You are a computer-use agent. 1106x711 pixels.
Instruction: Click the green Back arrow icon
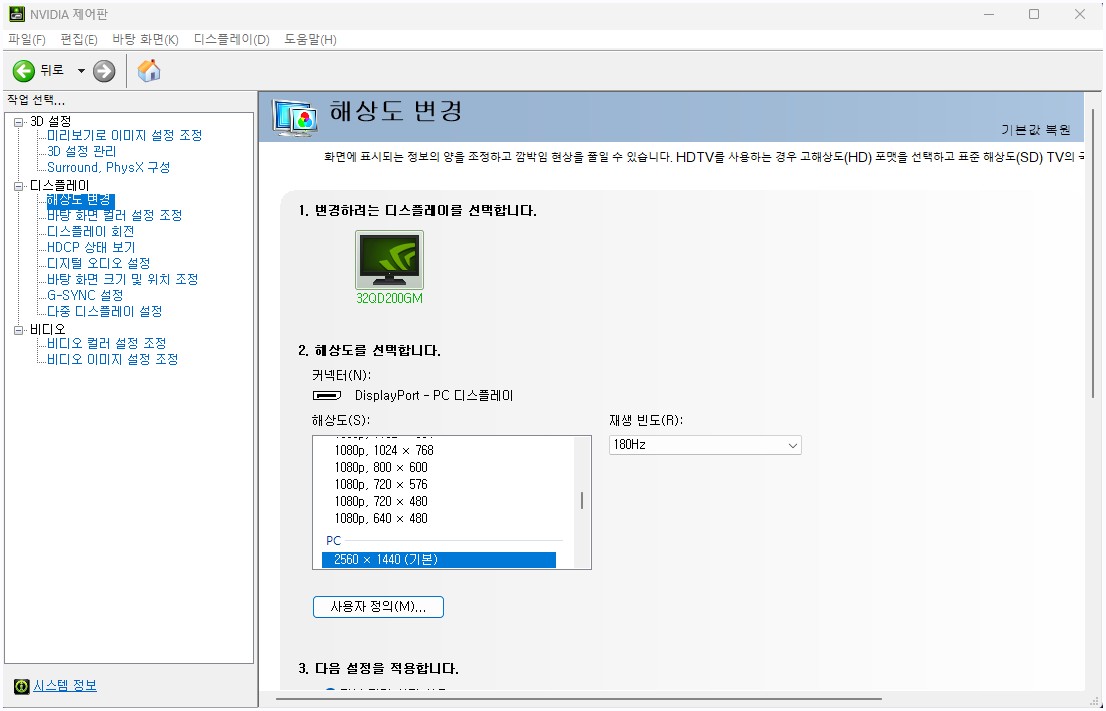point(23,71)
